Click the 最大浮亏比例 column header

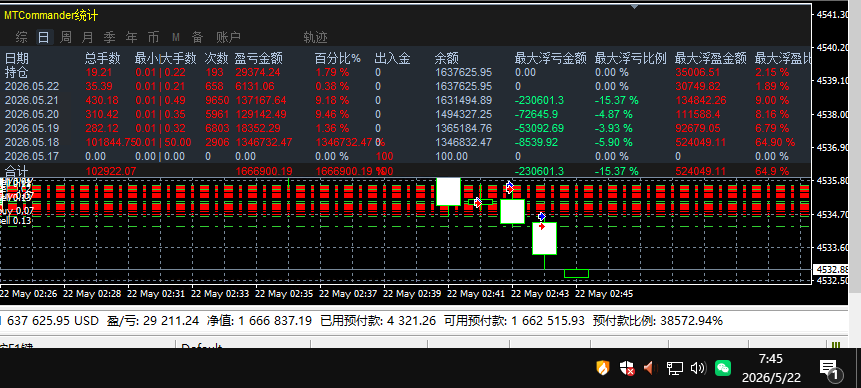tap(630, 58)
